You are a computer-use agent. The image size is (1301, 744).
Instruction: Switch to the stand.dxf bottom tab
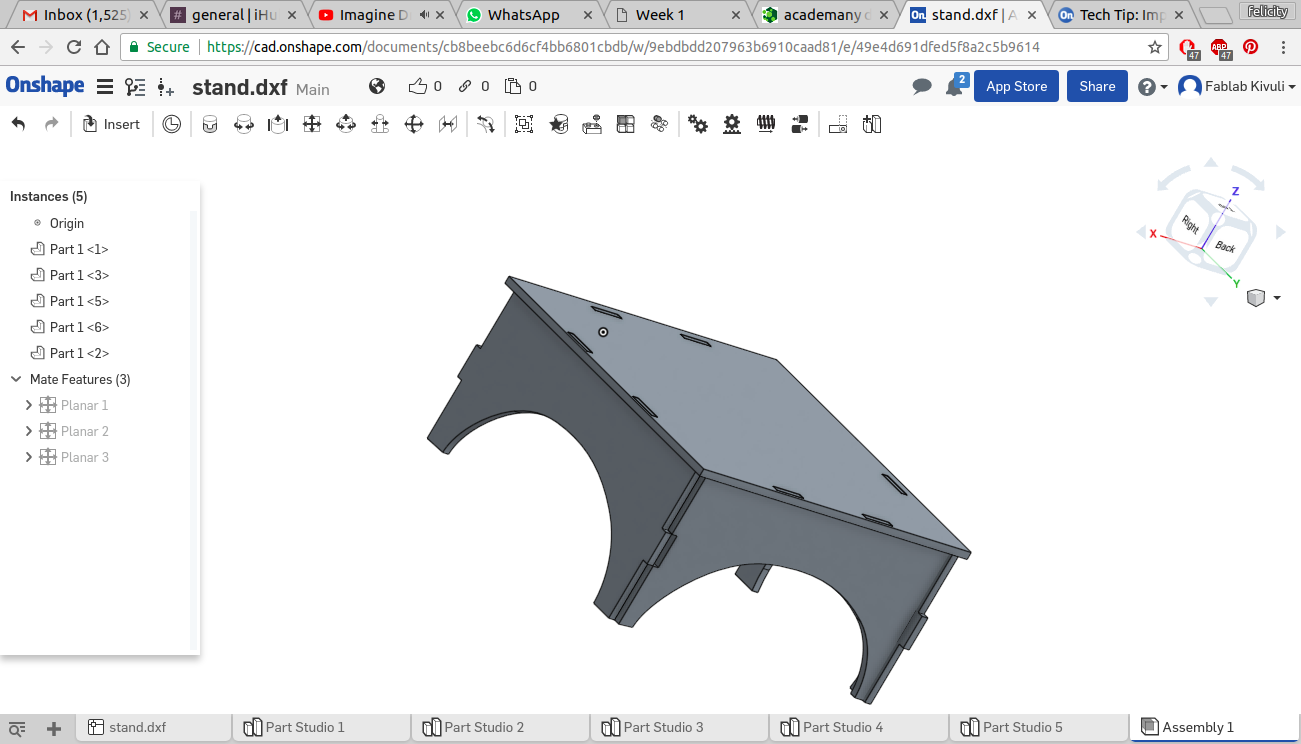[137, 727]
